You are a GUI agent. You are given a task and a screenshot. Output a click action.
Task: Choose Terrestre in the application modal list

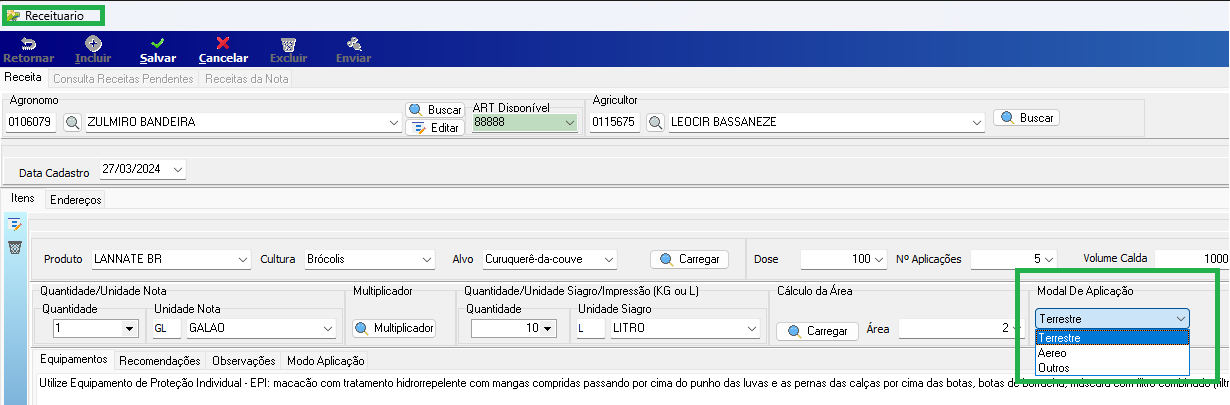pos(1113,338)
